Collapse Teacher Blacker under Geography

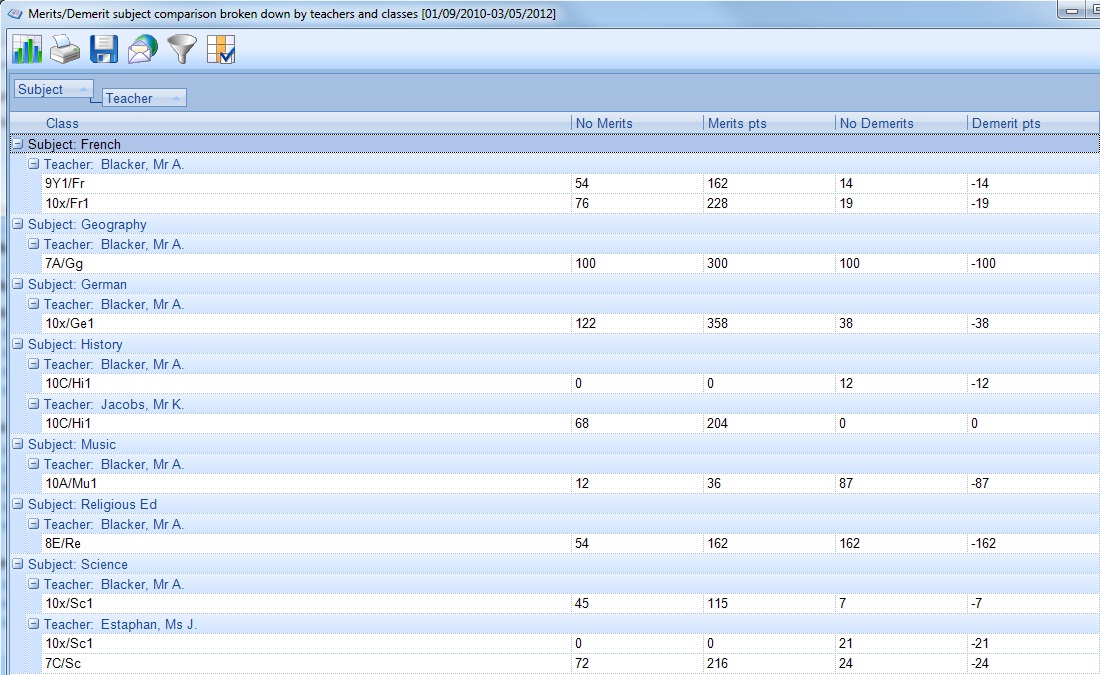(x=33, y=244)
